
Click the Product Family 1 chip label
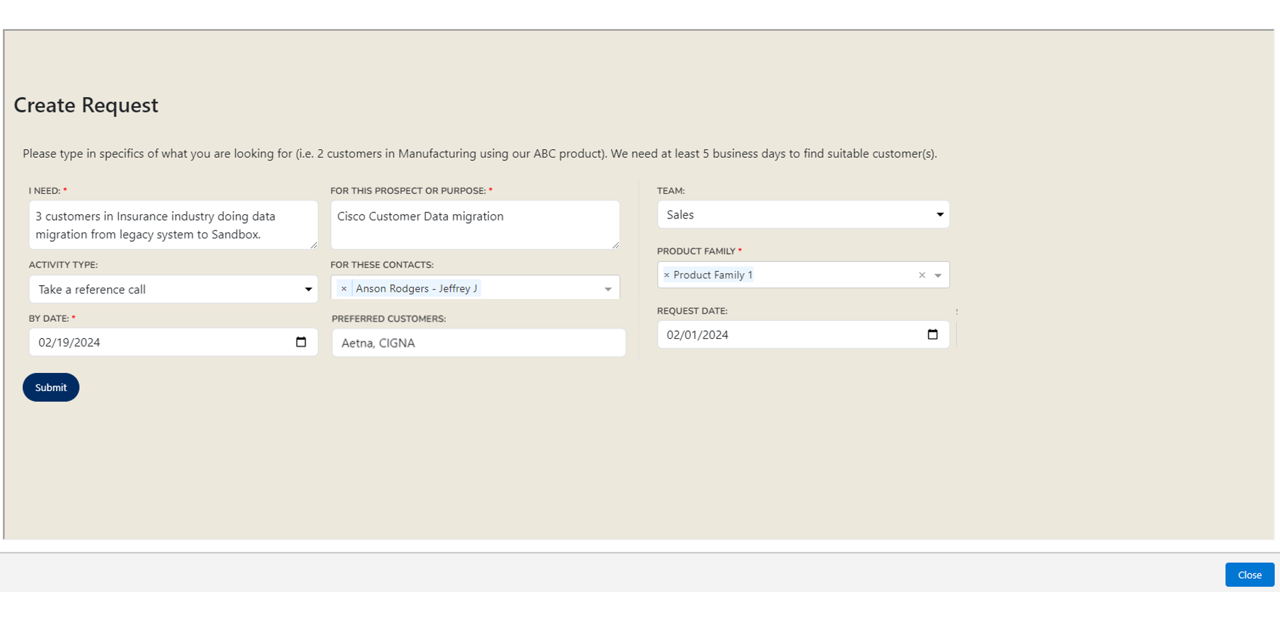click(x=713, y=275)
